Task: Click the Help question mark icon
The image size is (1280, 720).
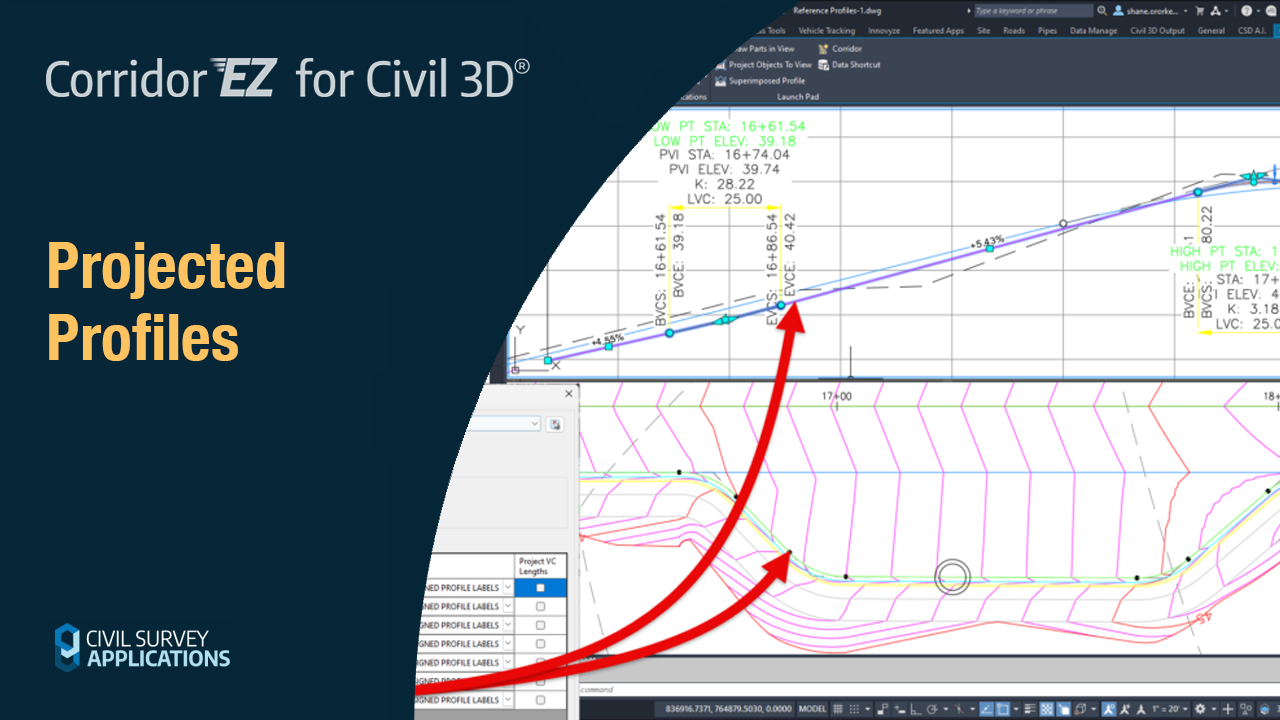Action: pyautogui.click(x=1247, y=10)
